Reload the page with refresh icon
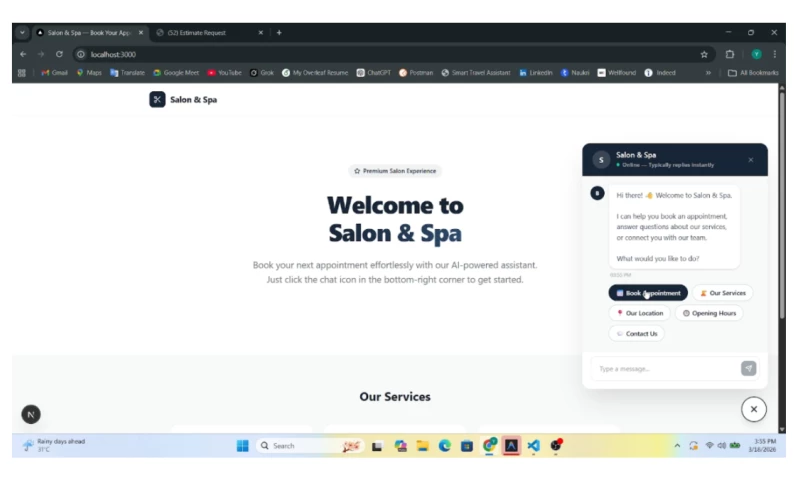The width and height of the screenshot is (800, 480). click(x=59, y=54)
